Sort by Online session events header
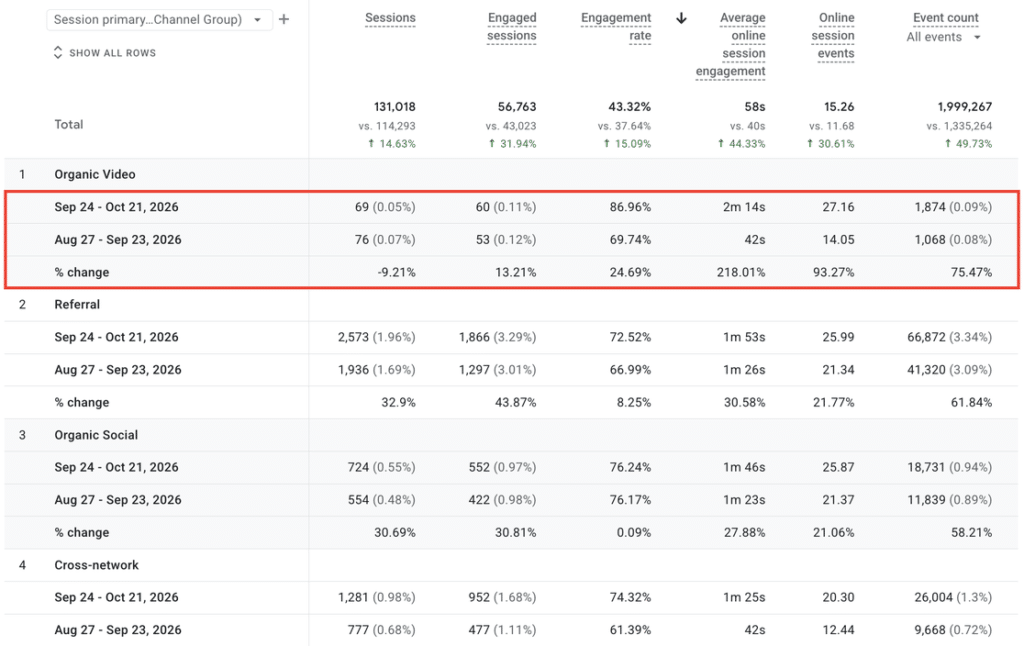The height and width of the screenshot is (646, 1024). click(x=833, y=35)
